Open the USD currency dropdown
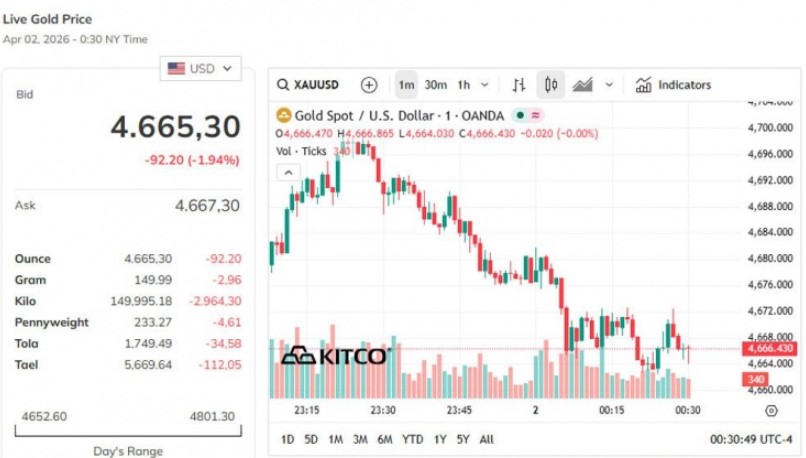This screenshot has width=806, height=458. (x=201, y=68)
